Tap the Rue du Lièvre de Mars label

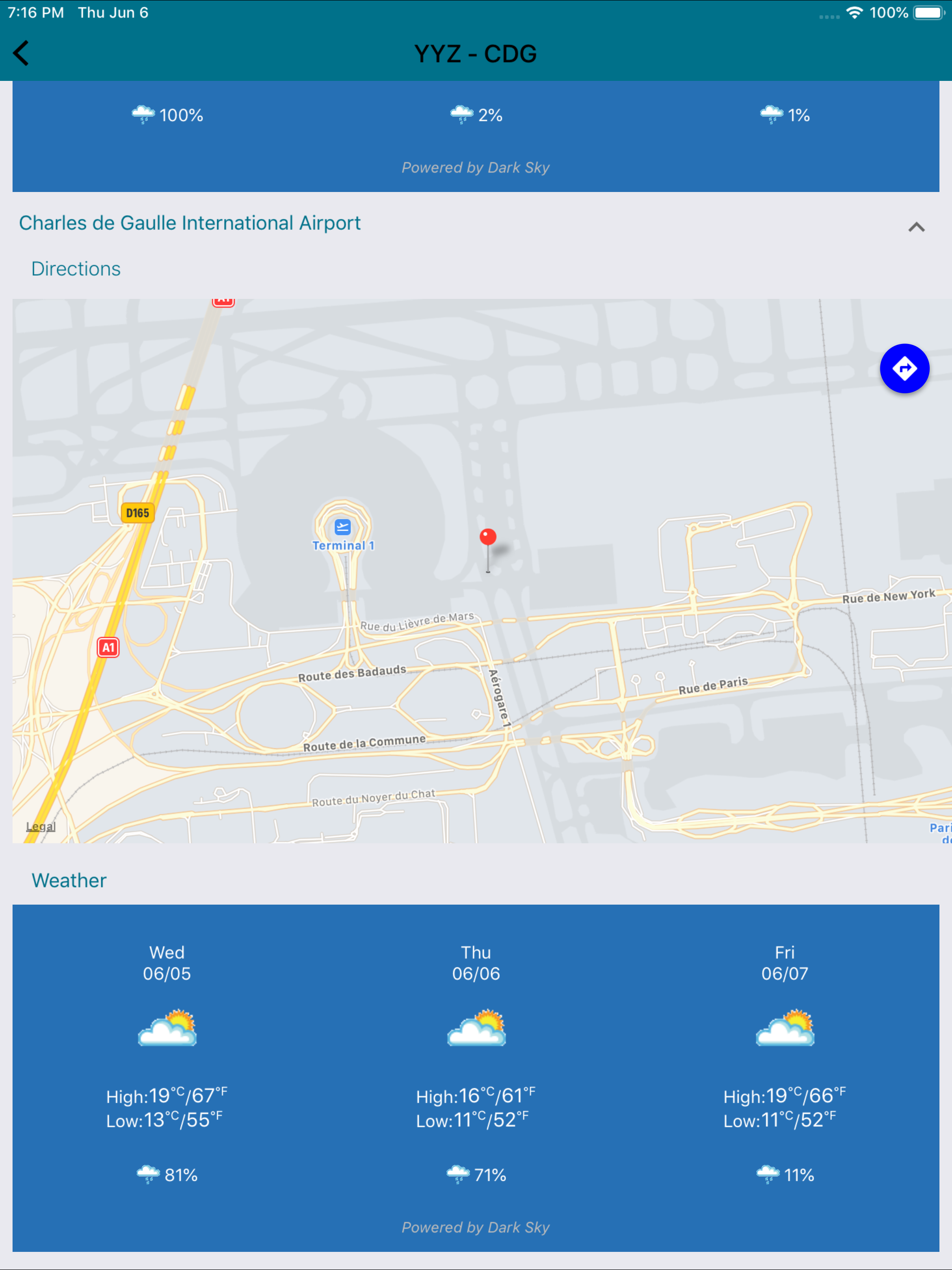click(417, 622)
